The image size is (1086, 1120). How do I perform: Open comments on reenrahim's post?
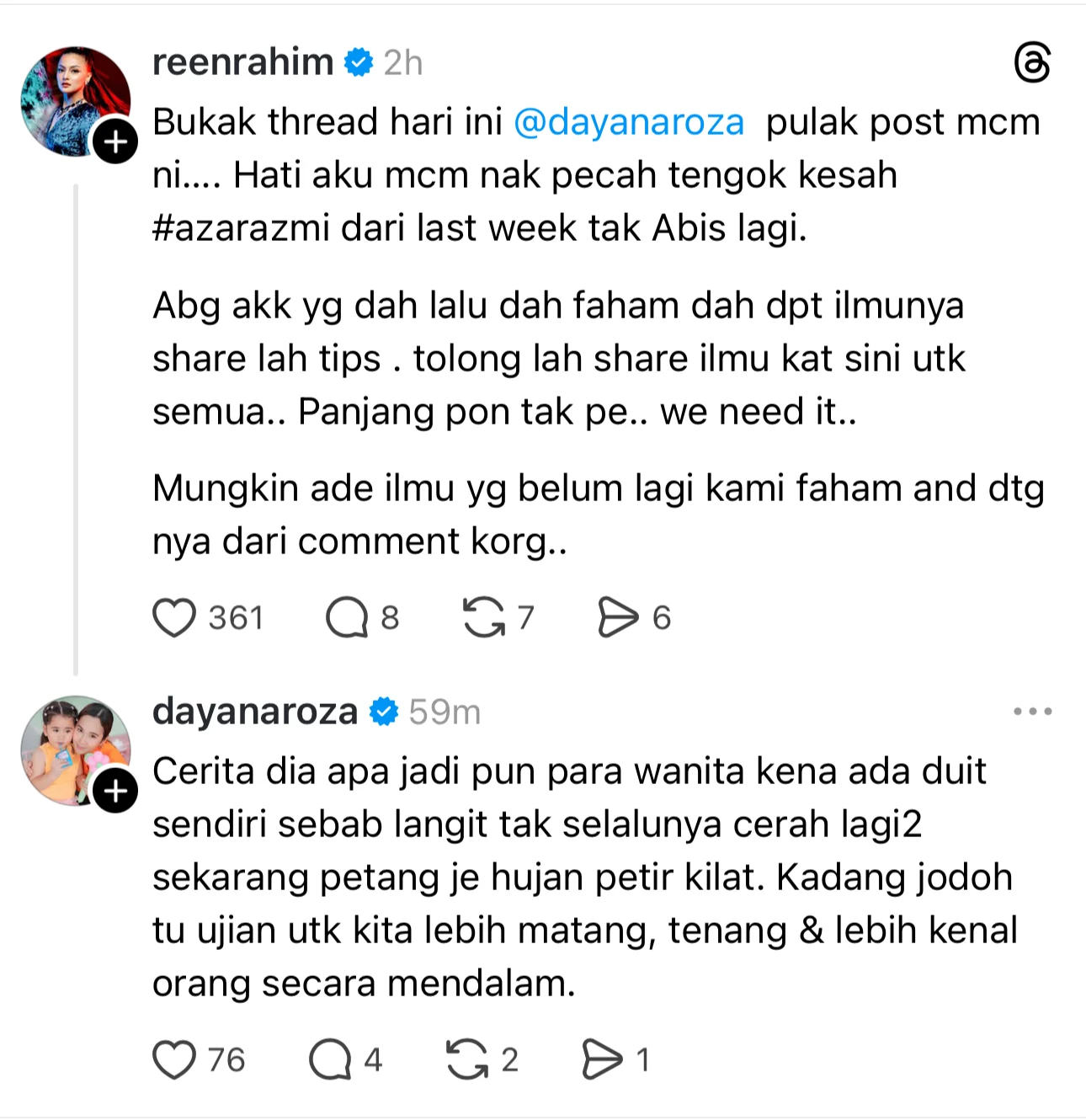(x=347, y=617)
